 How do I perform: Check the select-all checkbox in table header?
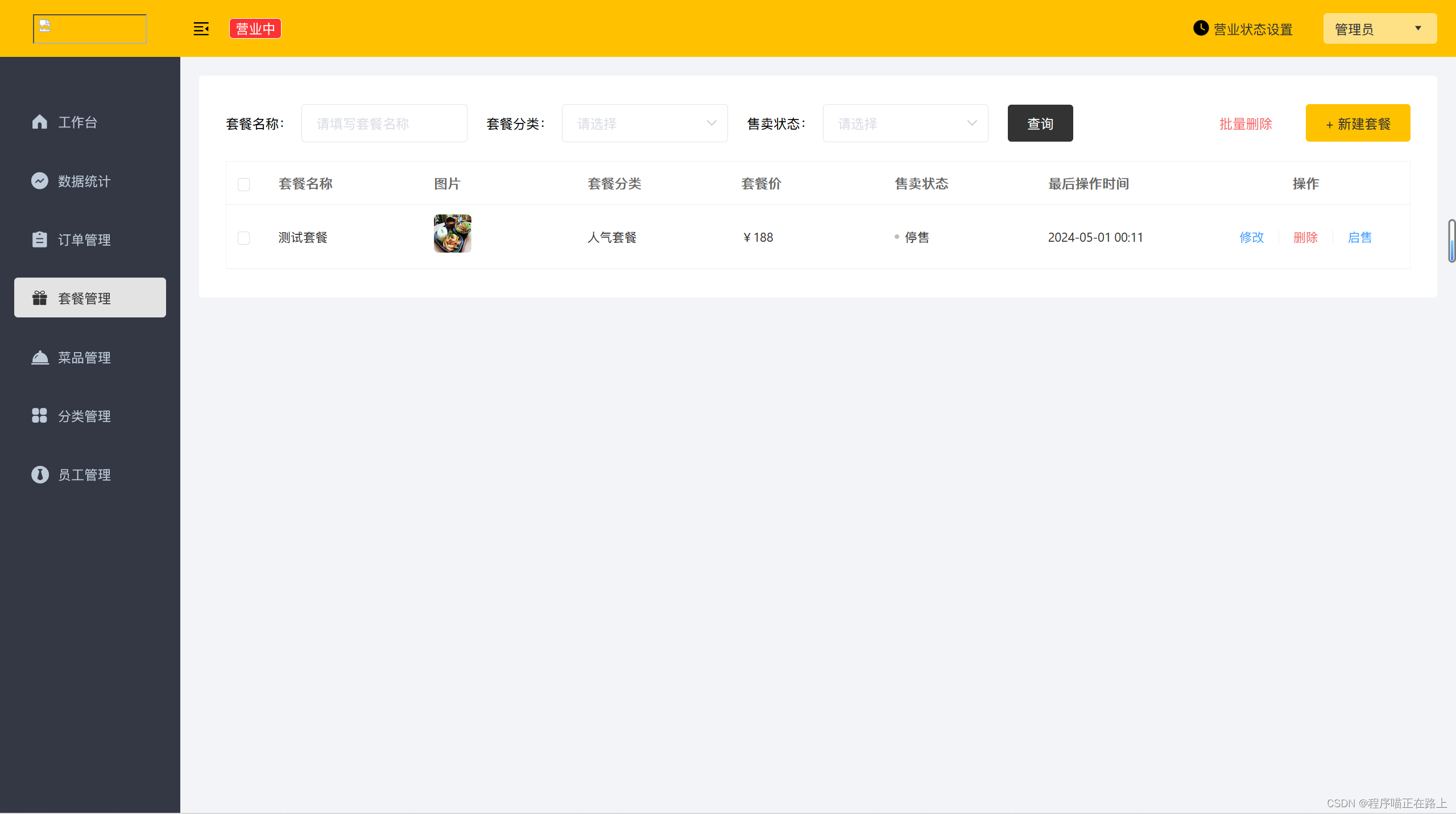[x=243, y=184]
